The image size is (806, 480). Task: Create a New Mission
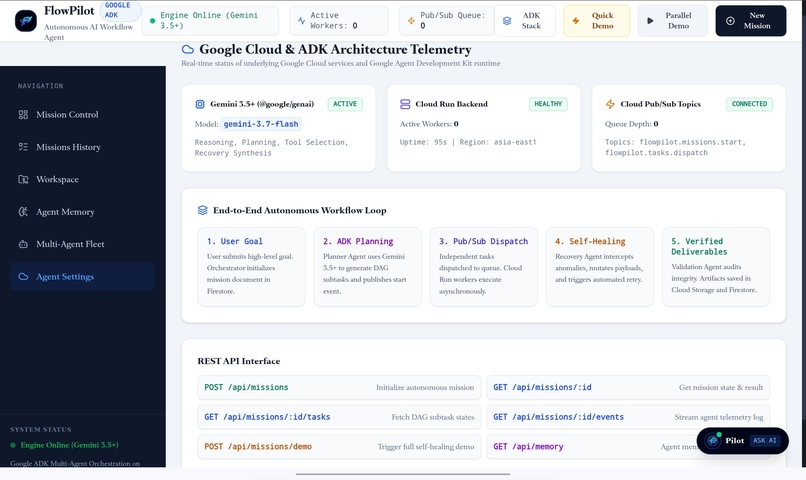pyautogui.click(x=750, y=21)
